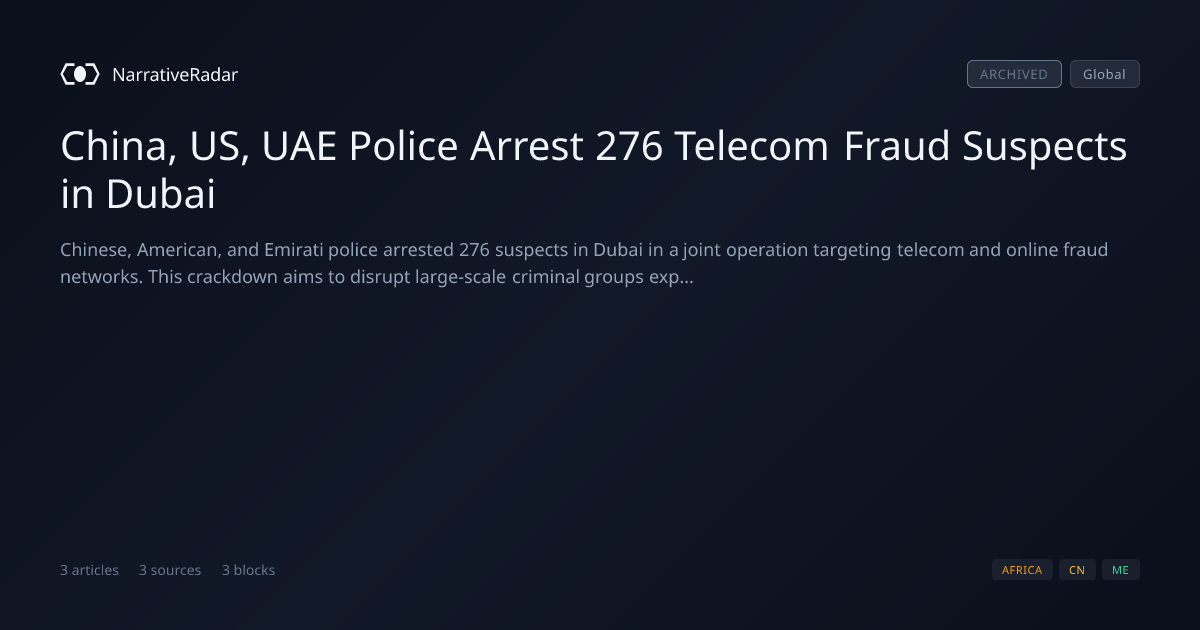Screen dimensions: 1200x630
Task: Open the NarrativeRadar brand name link
Action: point(175,74)
